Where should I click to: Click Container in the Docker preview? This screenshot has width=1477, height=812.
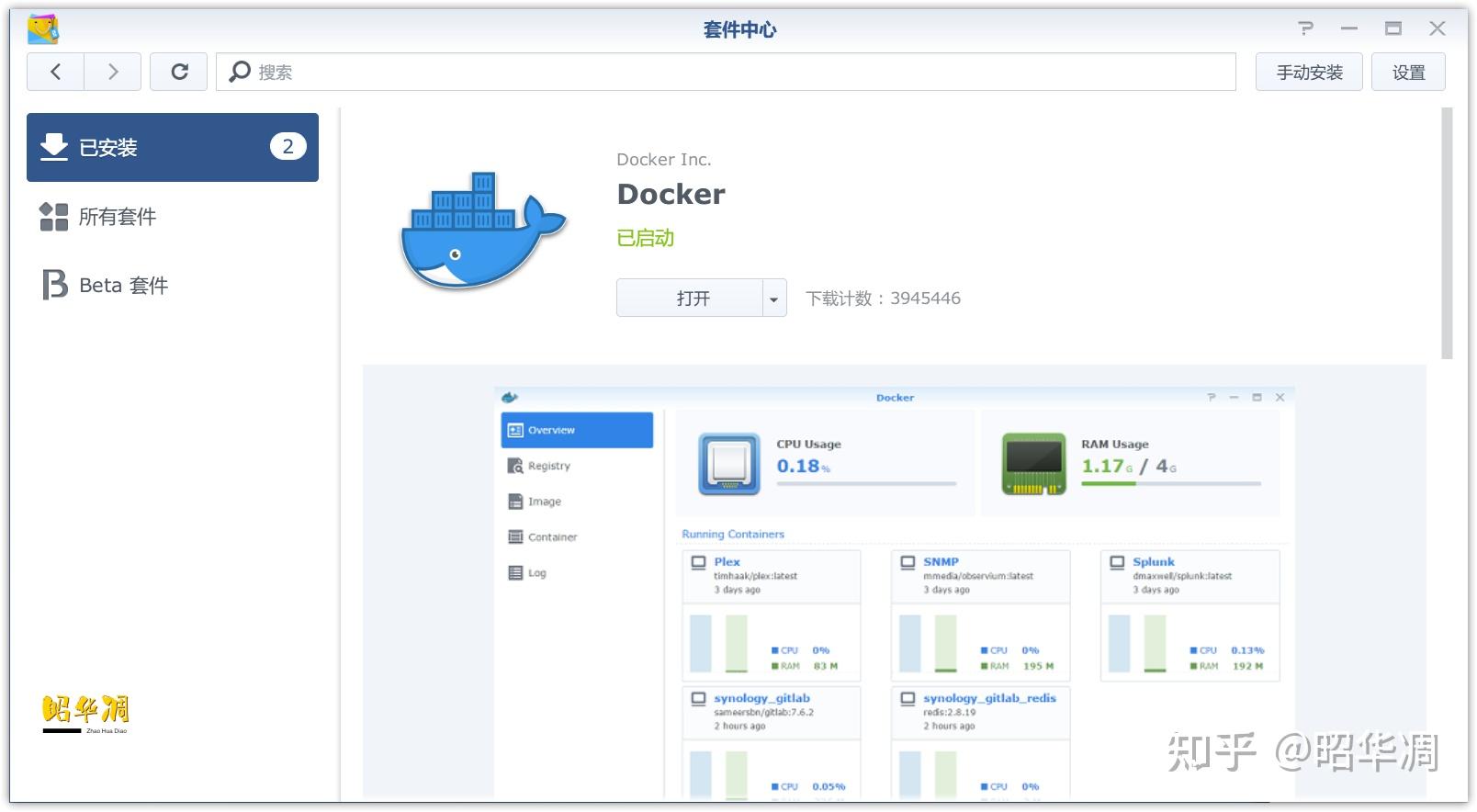coord(552,537)
